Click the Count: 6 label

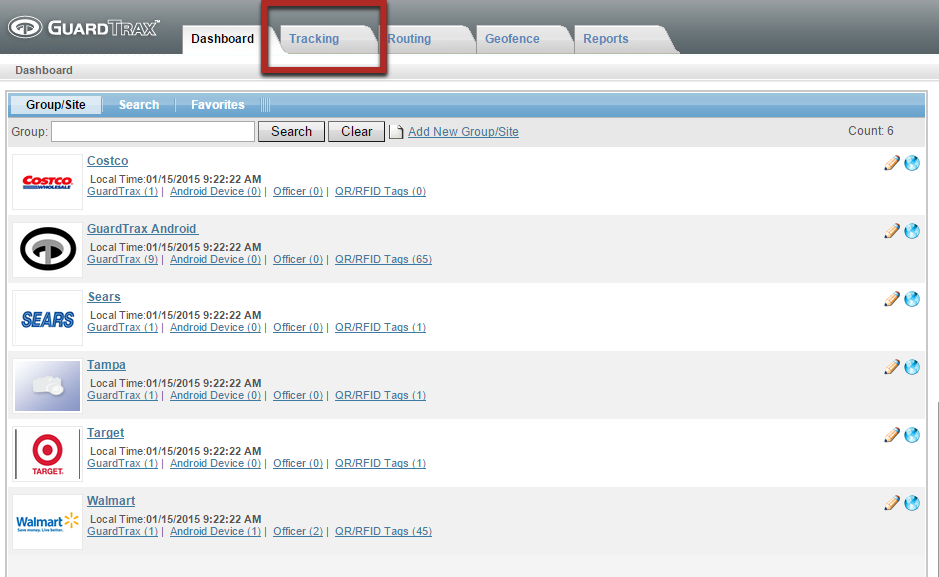point(871,131)
